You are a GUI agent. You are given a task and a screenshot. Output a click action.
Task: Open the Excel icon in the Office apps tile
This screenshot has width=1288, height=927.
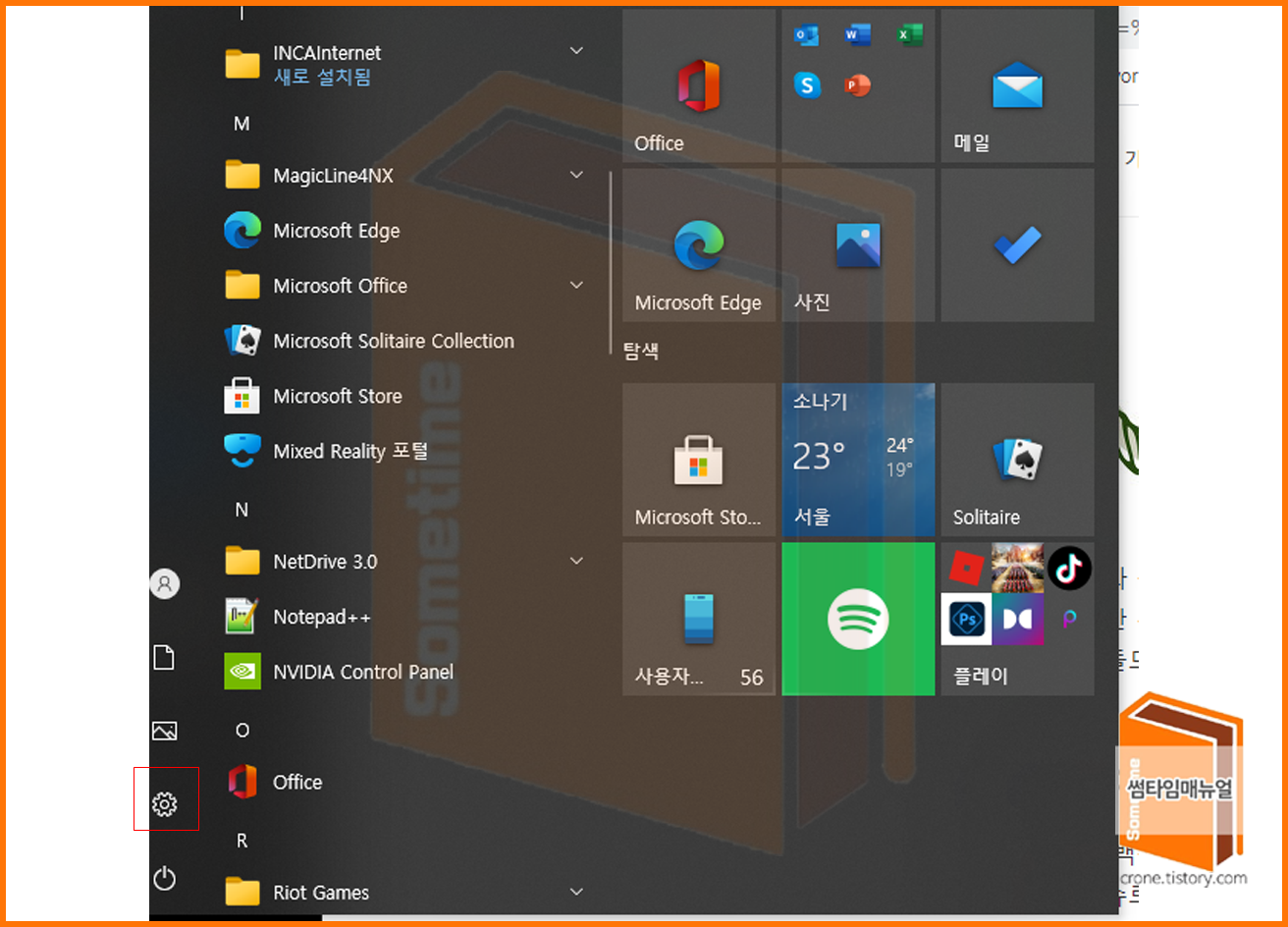click(x=909, y=36)
